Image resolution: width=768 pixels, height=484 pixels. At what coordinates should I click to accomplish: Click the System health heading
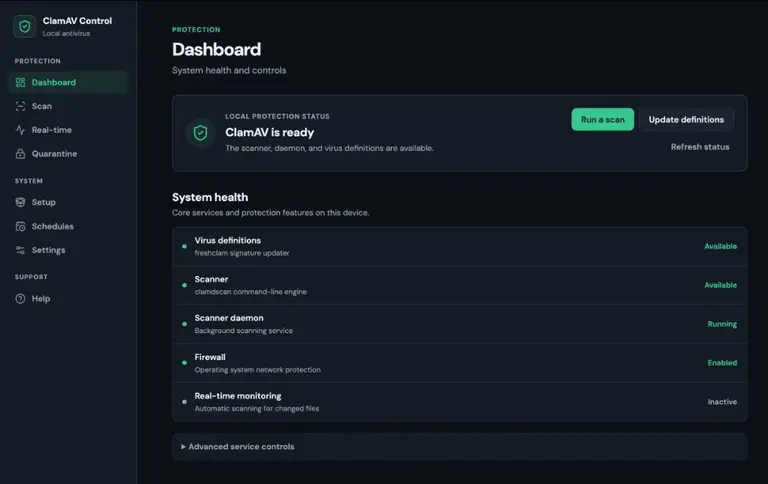tap(210, 197)
